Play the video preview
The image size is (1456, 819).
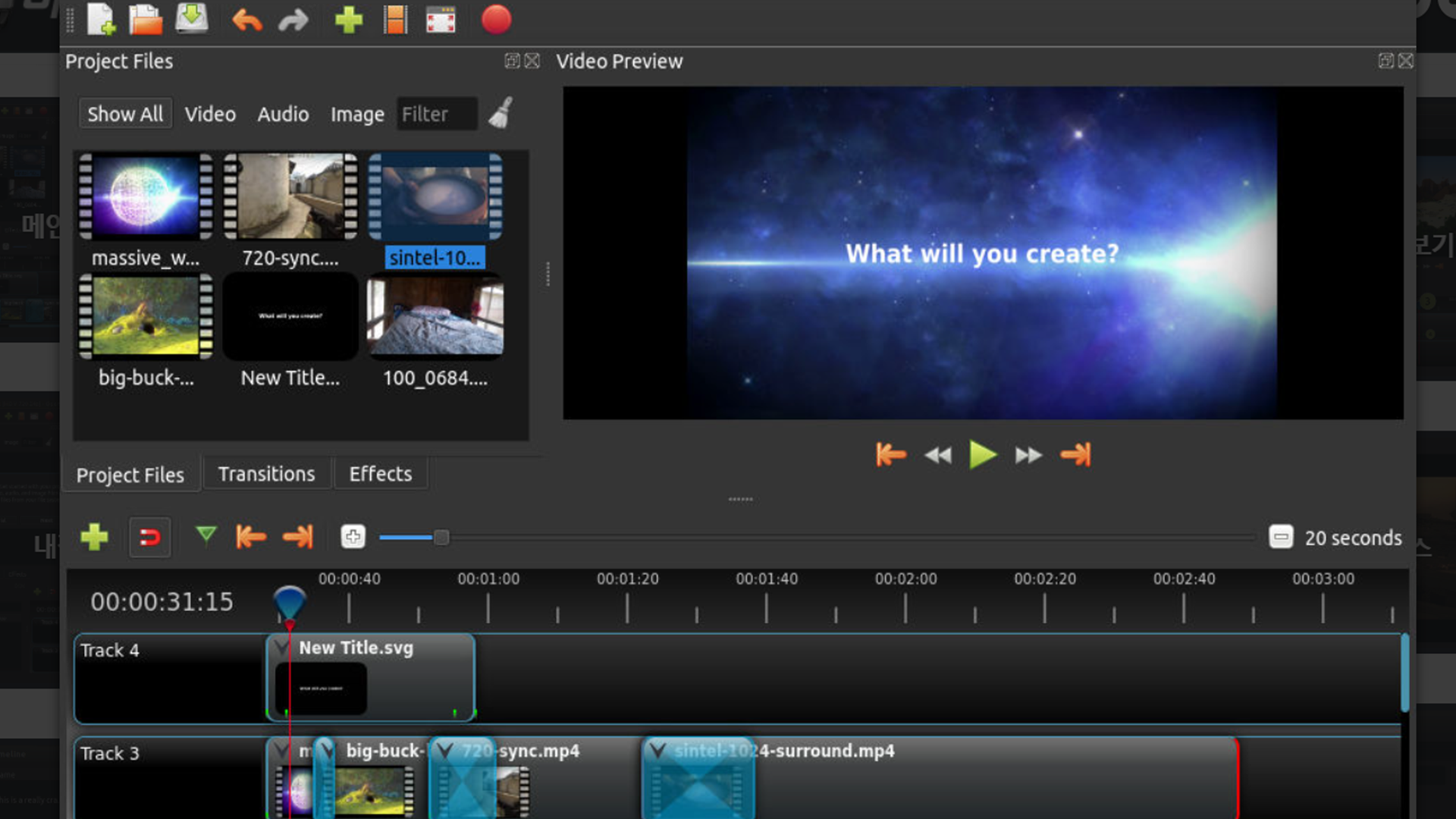982,455
